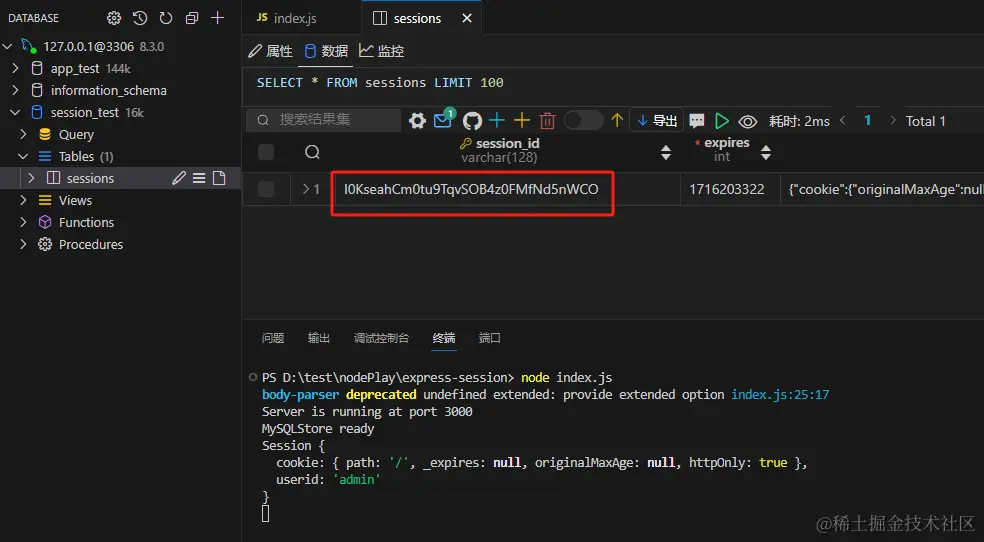Viewport: 984px width, 542px height.
Task: Click purple Functions cube icon
Action: (x=45, y=222)
